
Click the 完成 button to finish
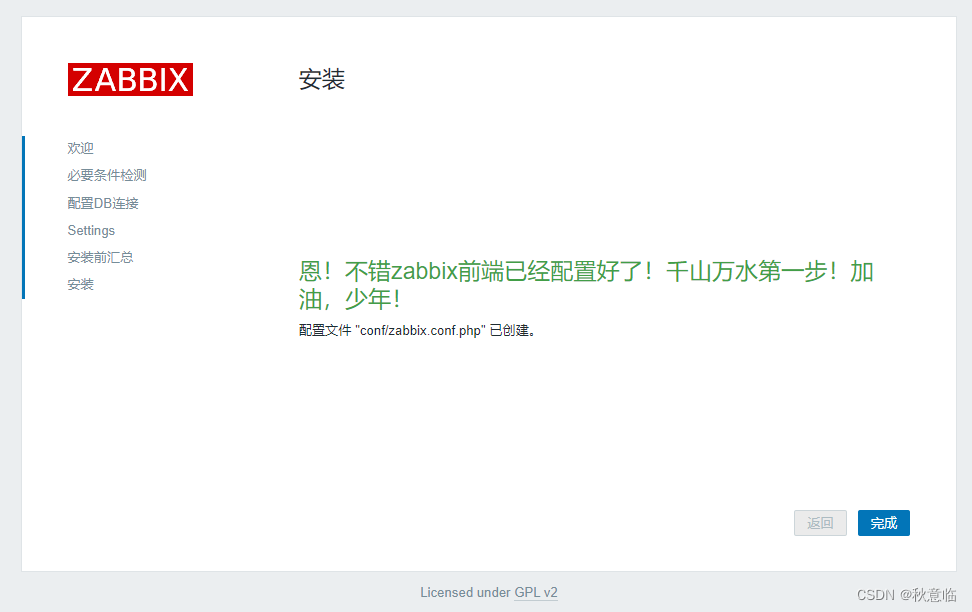[883, 523]
